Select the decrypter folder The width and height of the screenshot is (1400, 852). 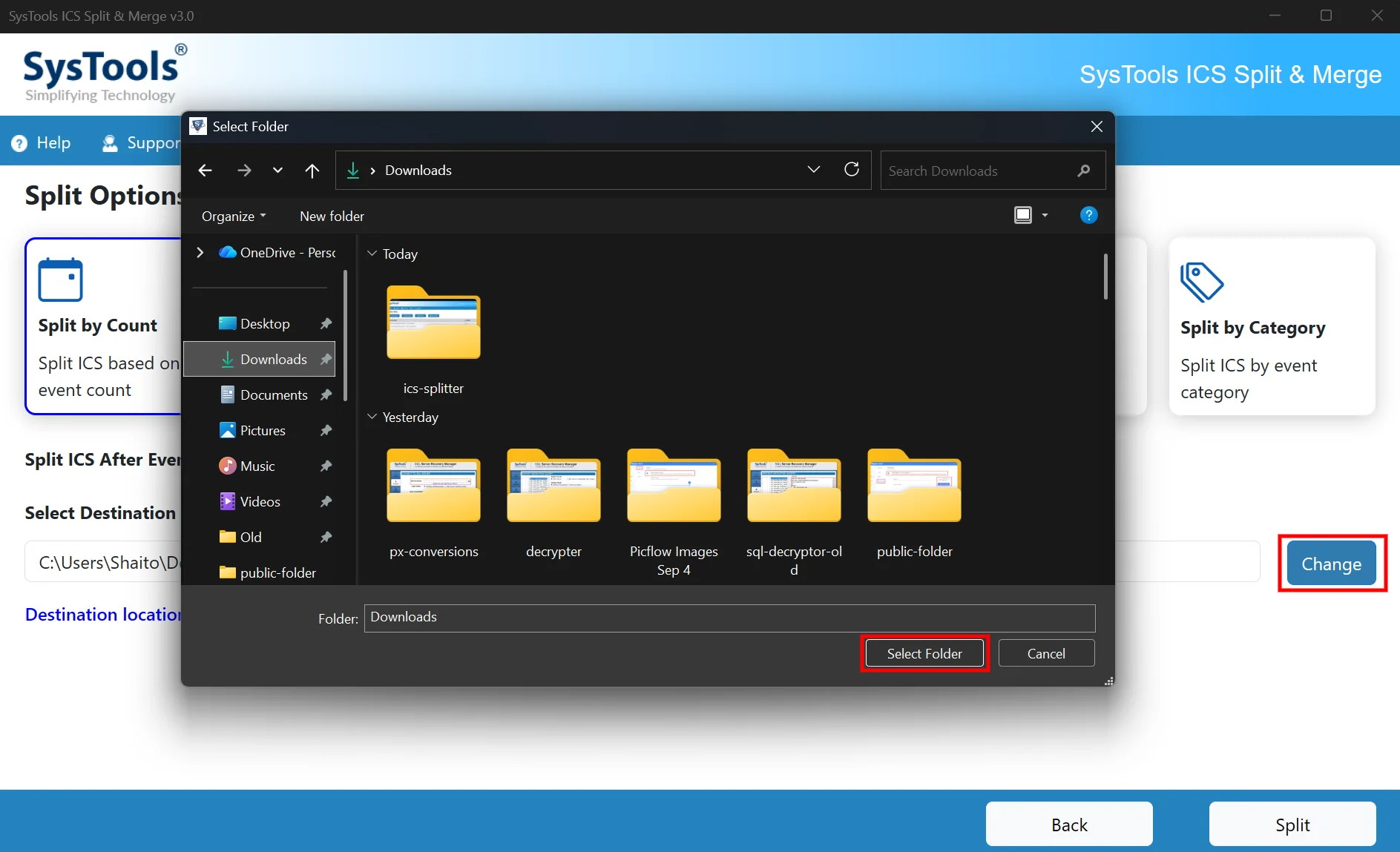[x=553, y=503]
